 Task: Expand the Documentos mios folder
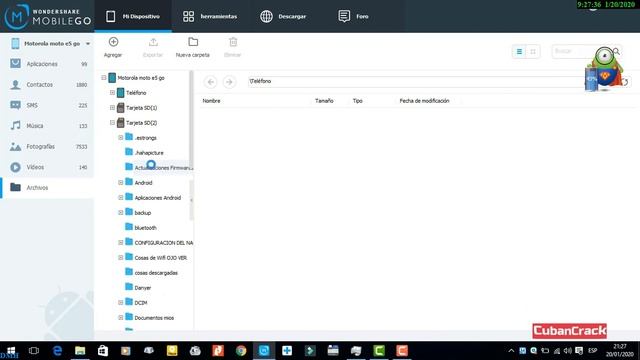tap(121, 318)
